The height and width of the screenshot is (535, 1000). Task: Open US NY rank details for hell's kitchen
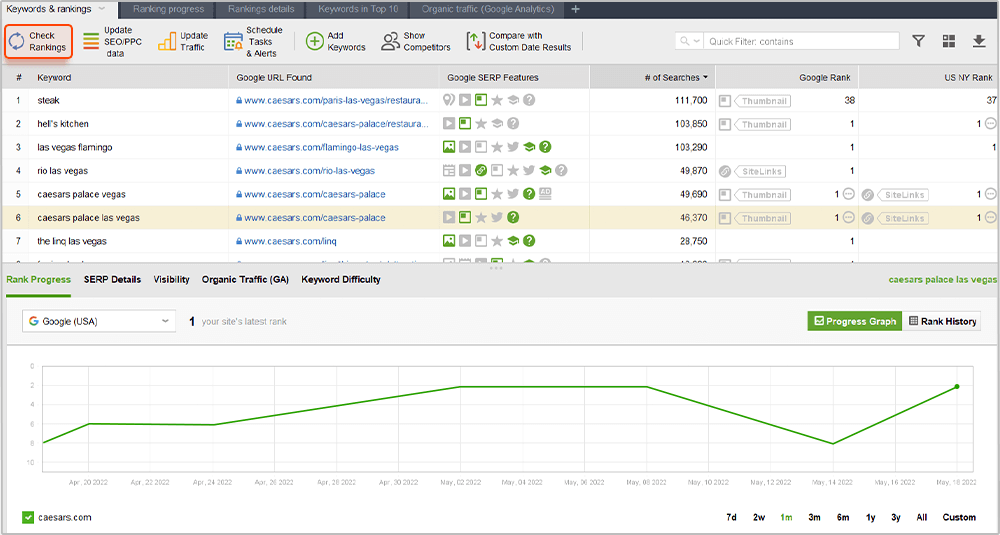tap(990, 124)
